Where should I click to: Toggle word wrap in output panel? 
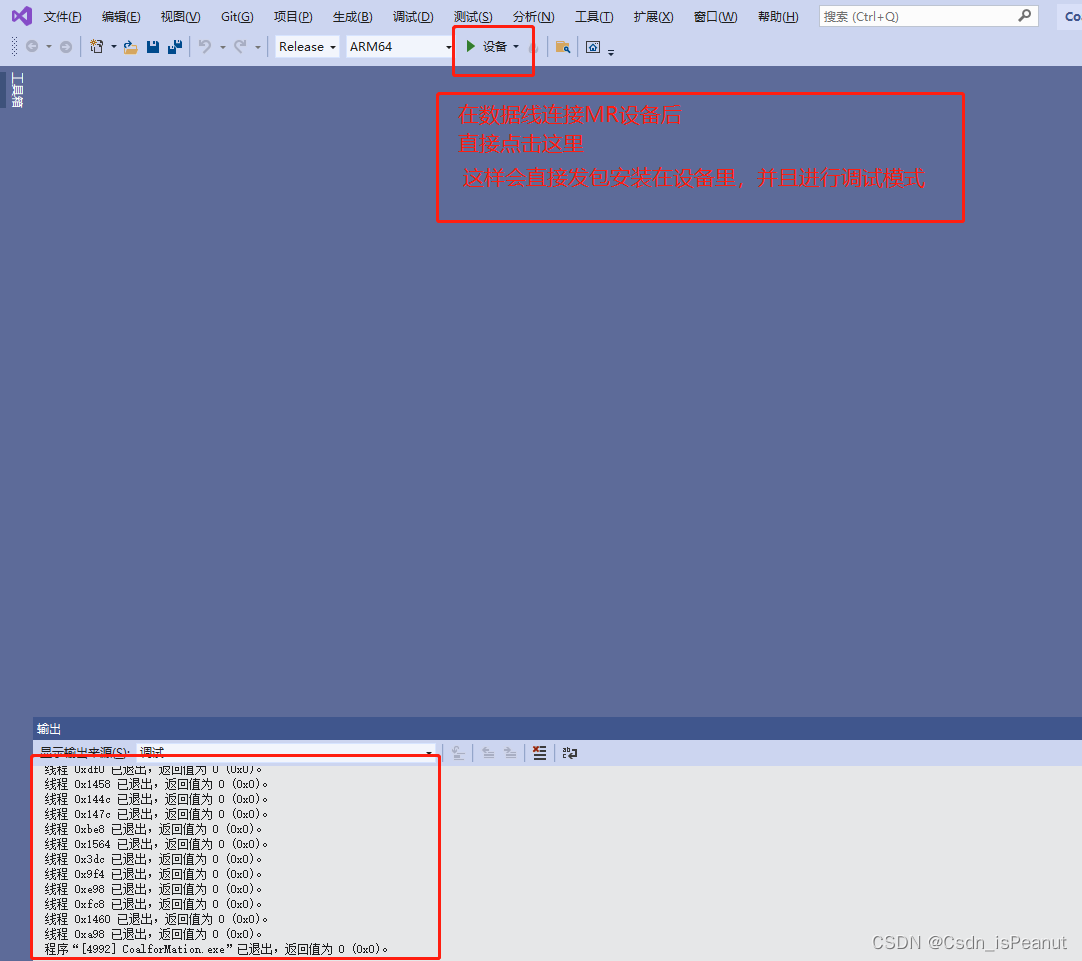569,753
